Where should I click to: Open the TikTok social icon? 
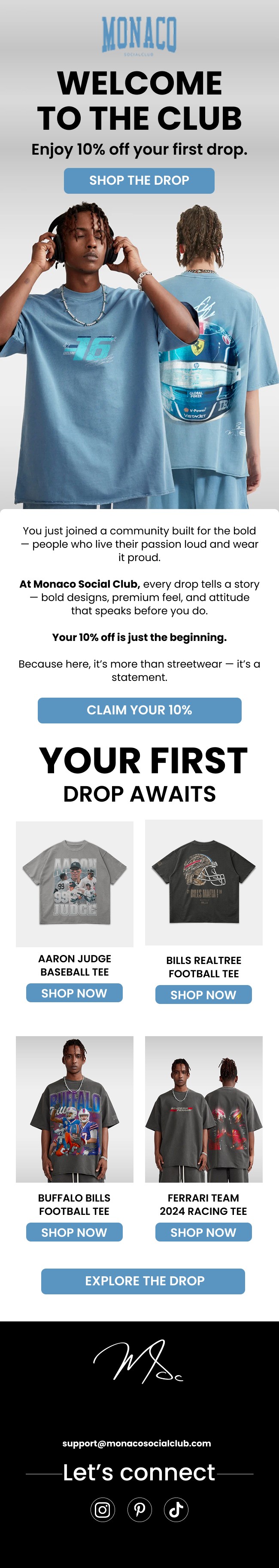click(176, 1509)
